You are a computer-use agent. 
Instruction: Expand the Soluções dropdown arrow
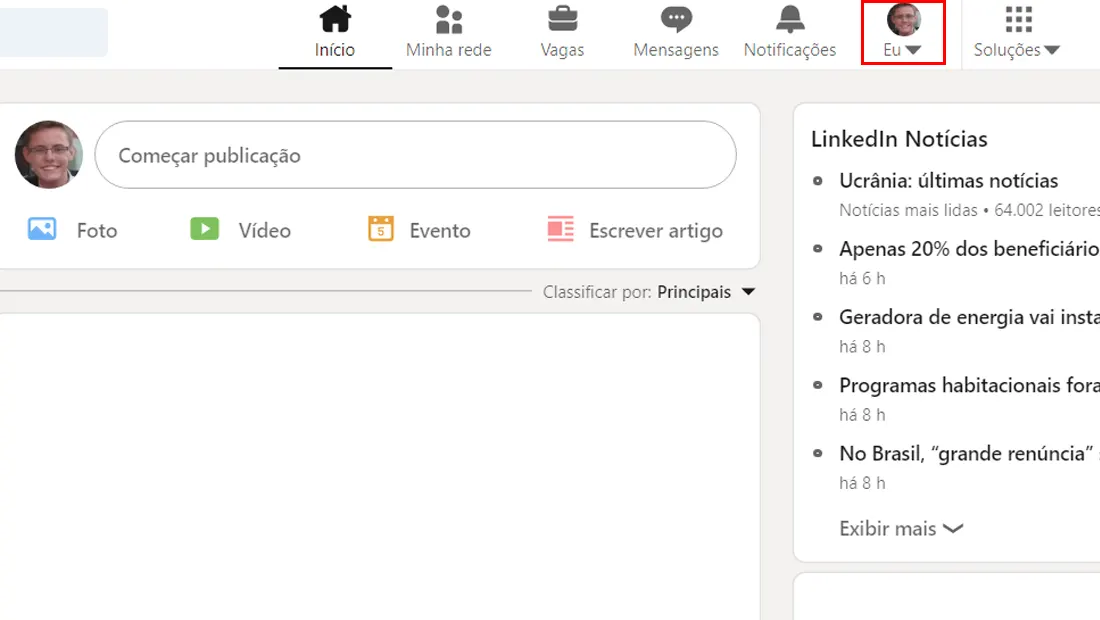(1052, 50)
